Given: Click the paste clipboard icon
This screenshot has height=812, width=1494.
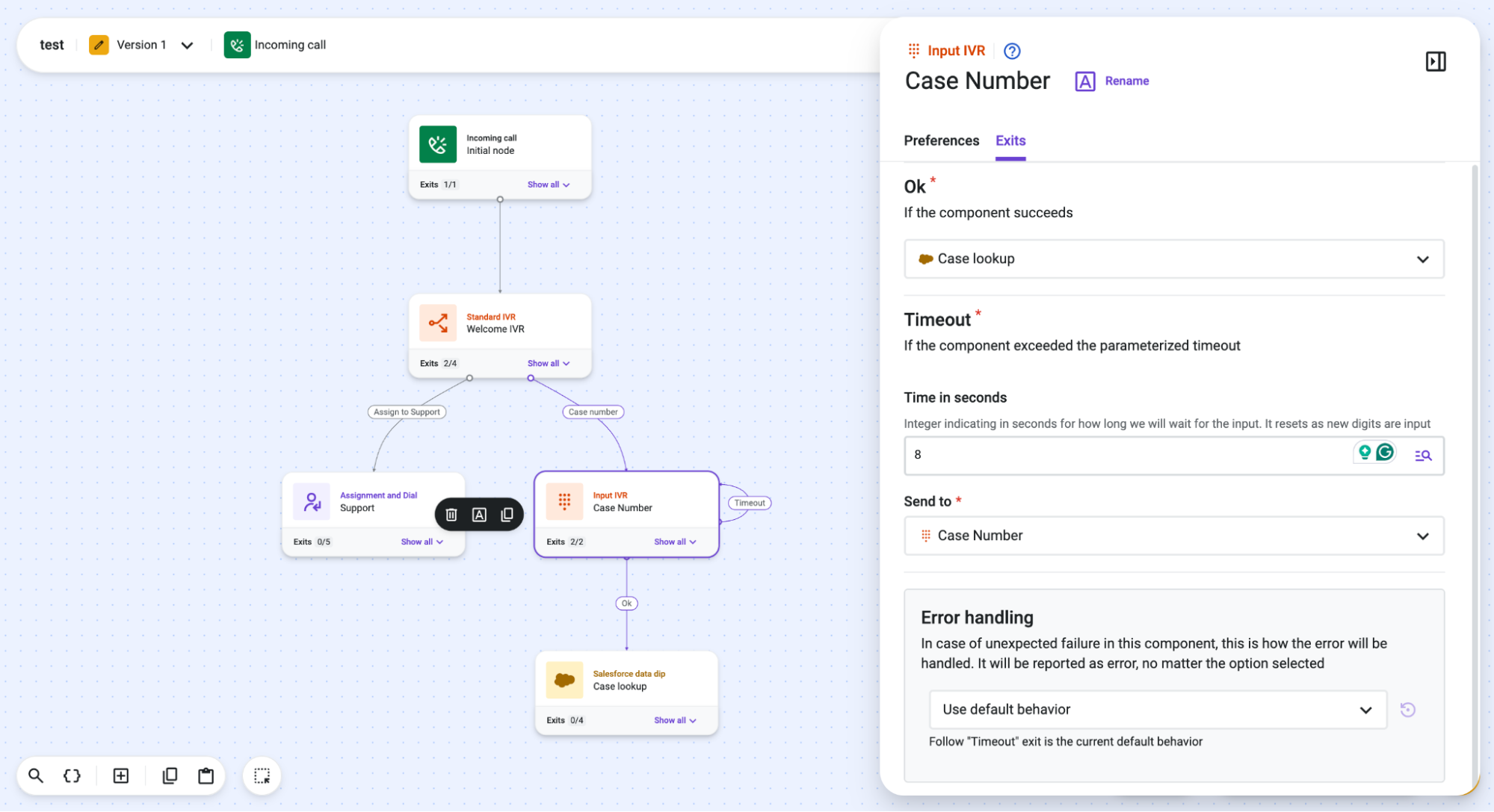Looking at the screenshot, I should pyautogui.click(x=206, y=775).
